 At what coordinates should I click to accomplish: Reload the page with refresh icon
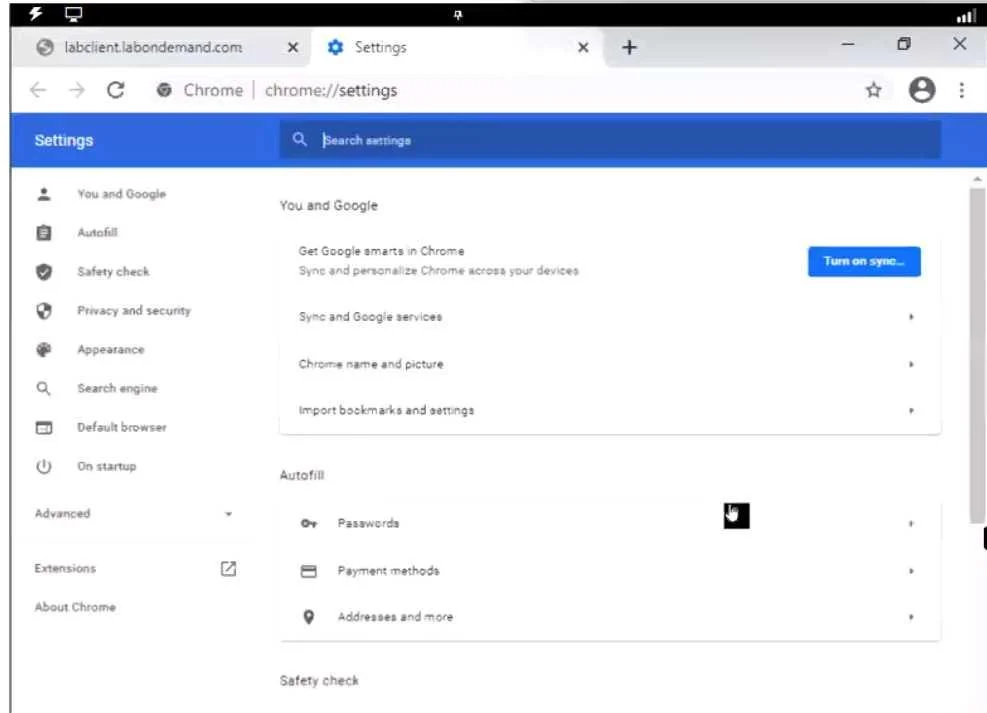[116, 91]
